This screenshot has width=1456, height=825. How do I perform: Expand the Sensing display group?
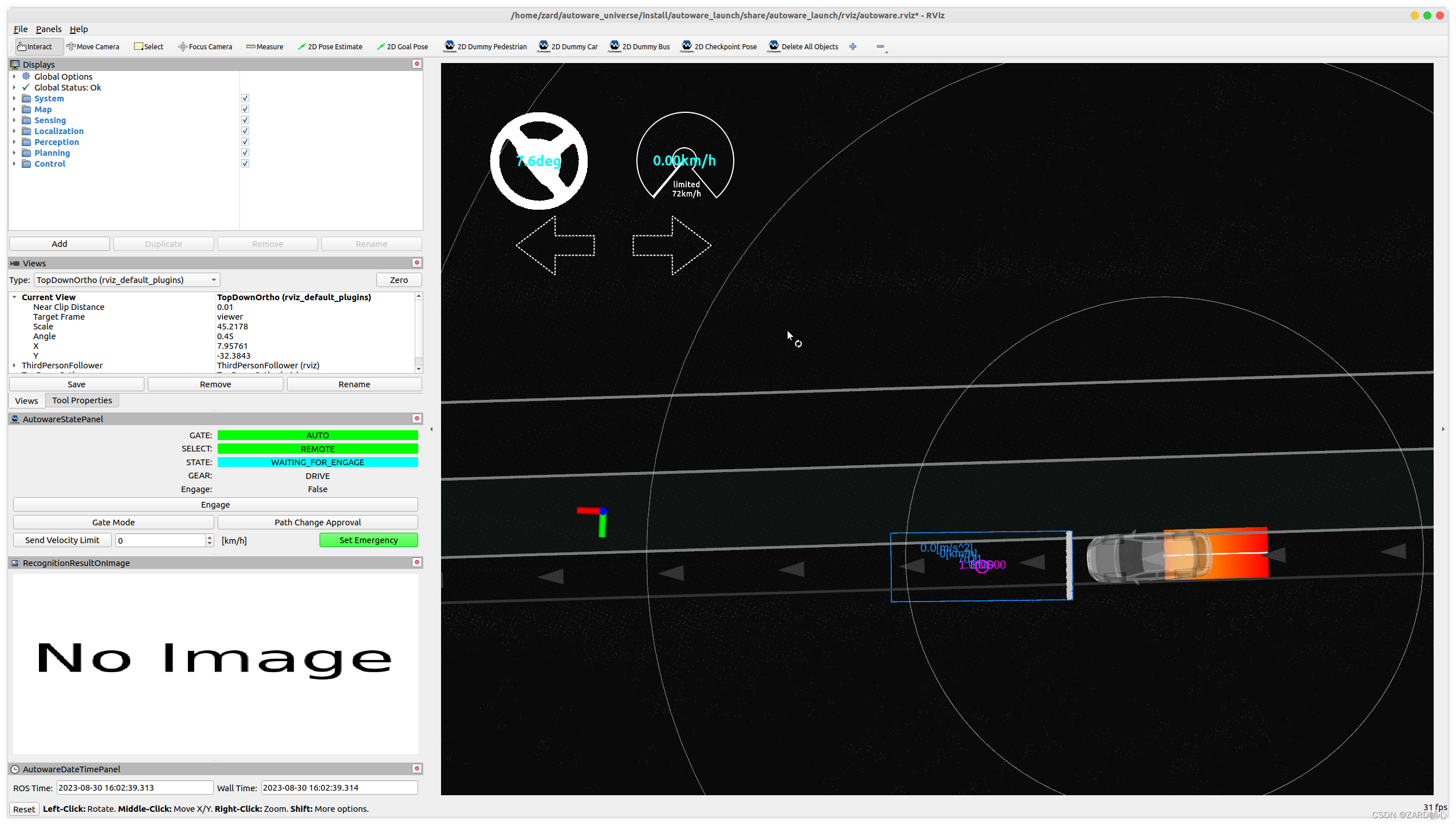[14, 120]
